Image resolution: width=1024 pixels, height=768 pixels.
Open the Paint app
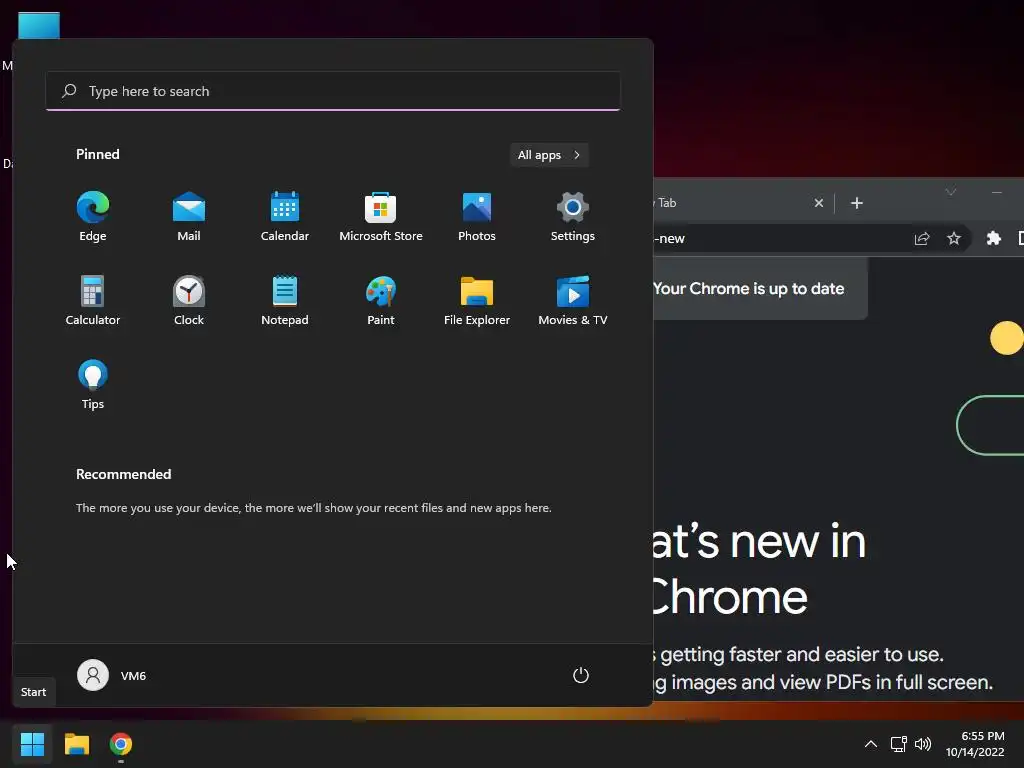click(x=381, y=300)
